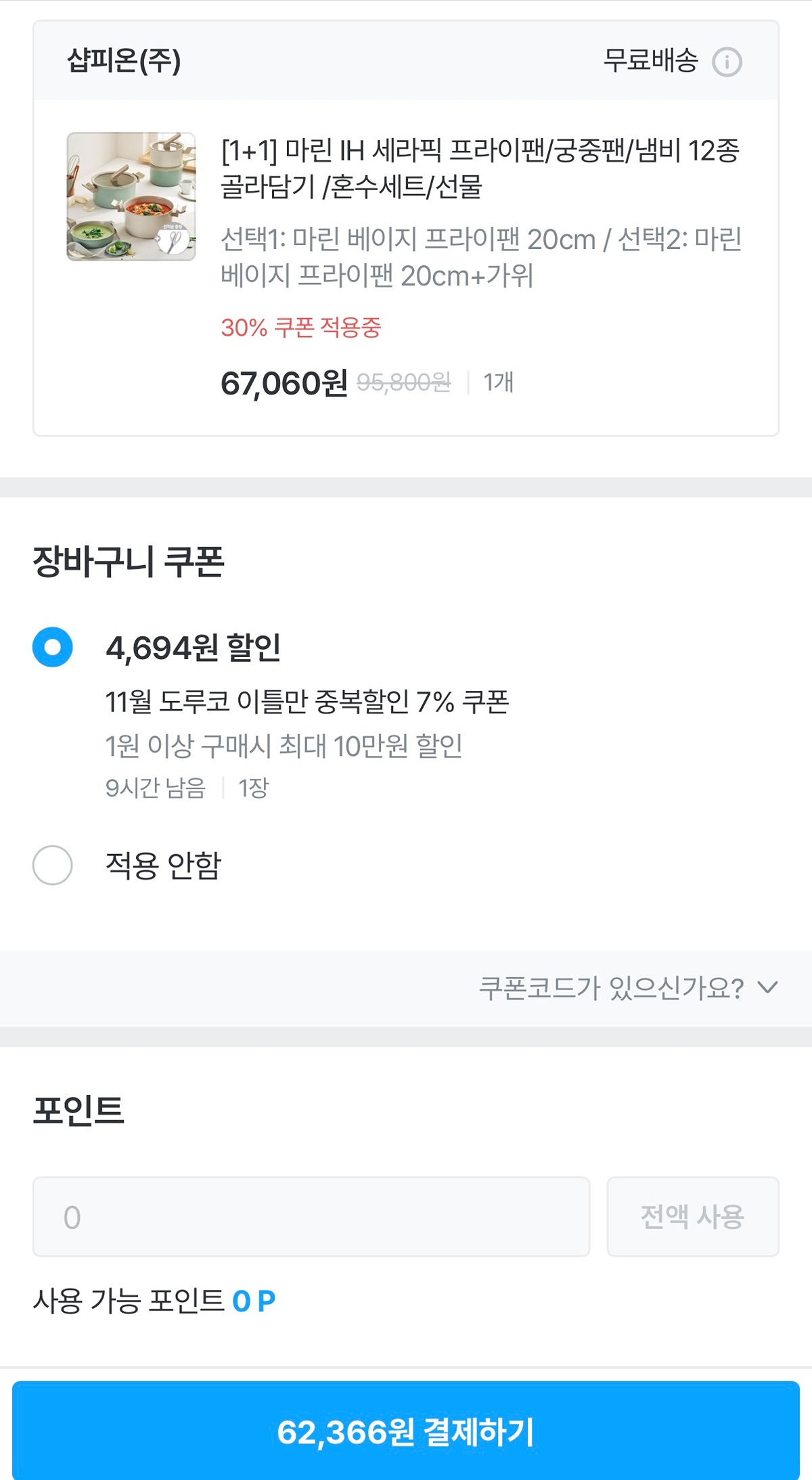
Task: Select the 적용 안함 radio button
Action: click(53, 865)
